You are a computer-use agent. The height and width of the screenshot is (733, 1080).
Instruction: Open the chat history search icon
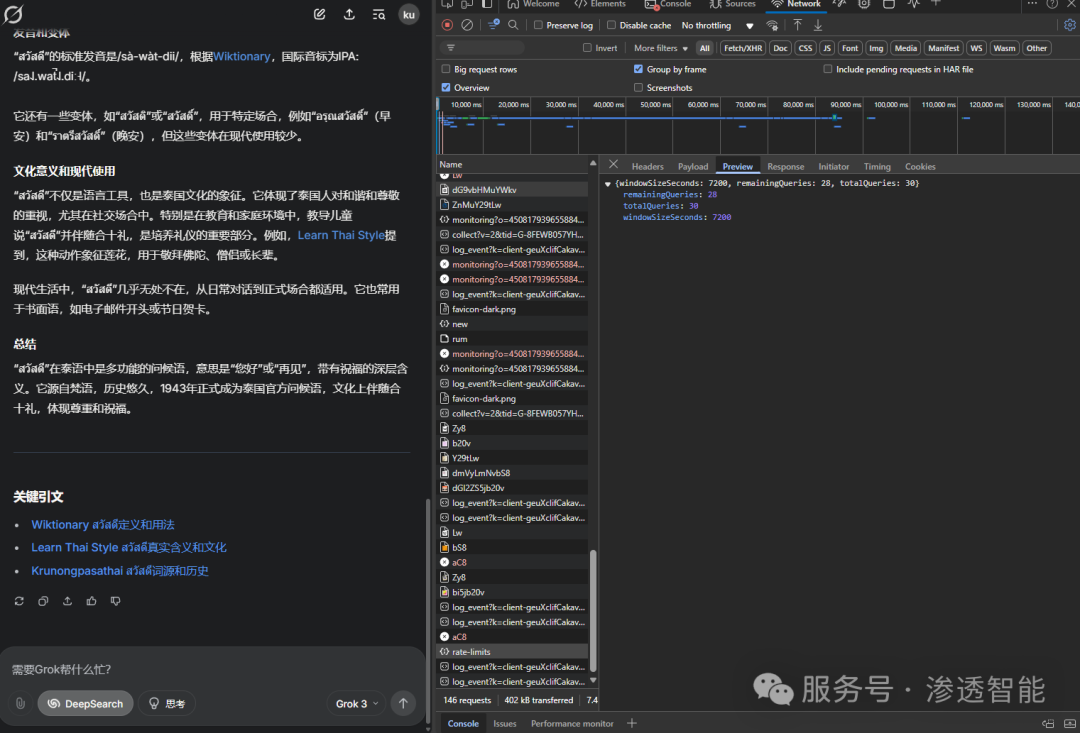click(379, 14)
